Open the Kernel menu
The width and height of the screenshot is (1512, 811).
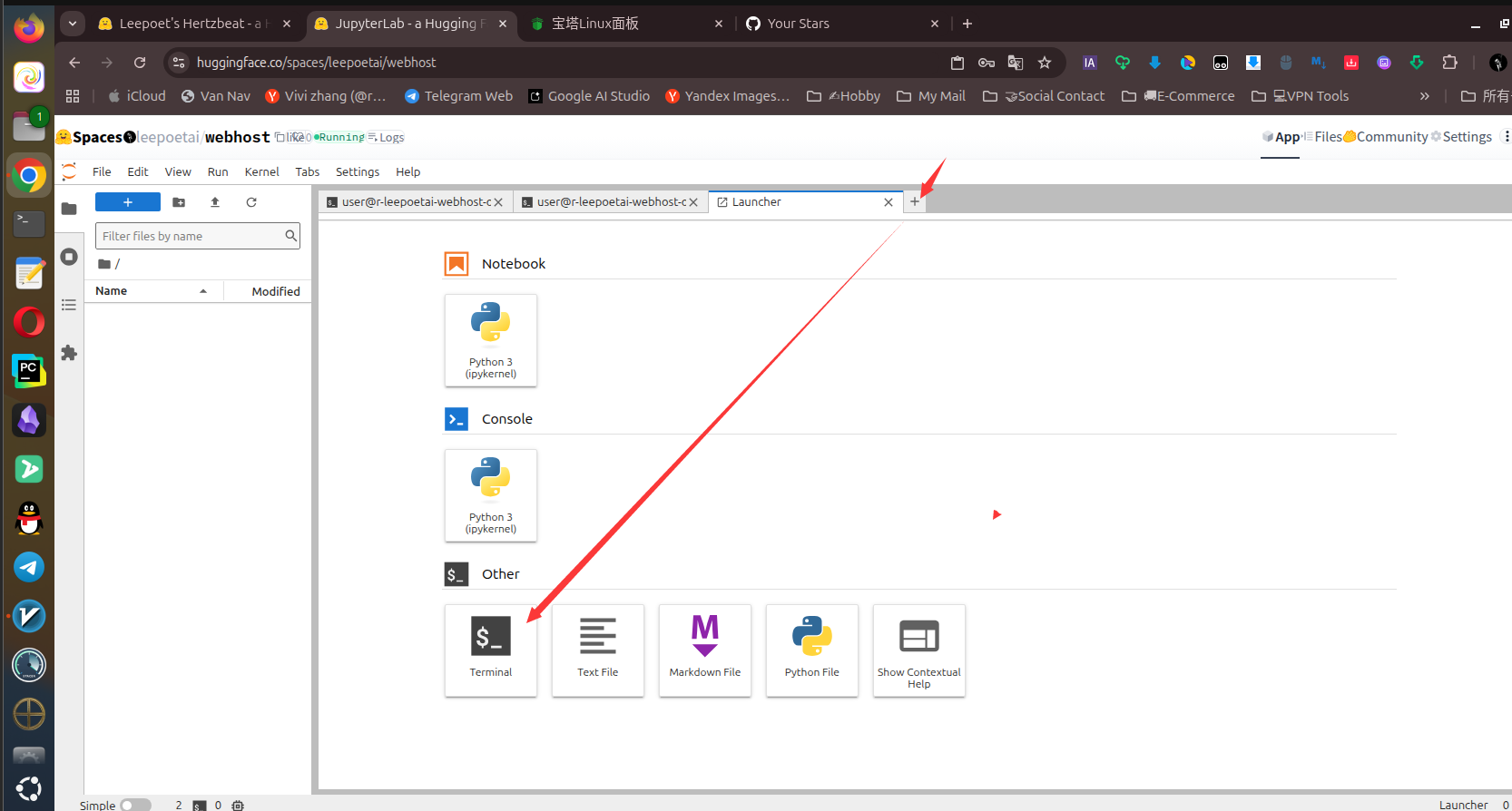[261, 172]
